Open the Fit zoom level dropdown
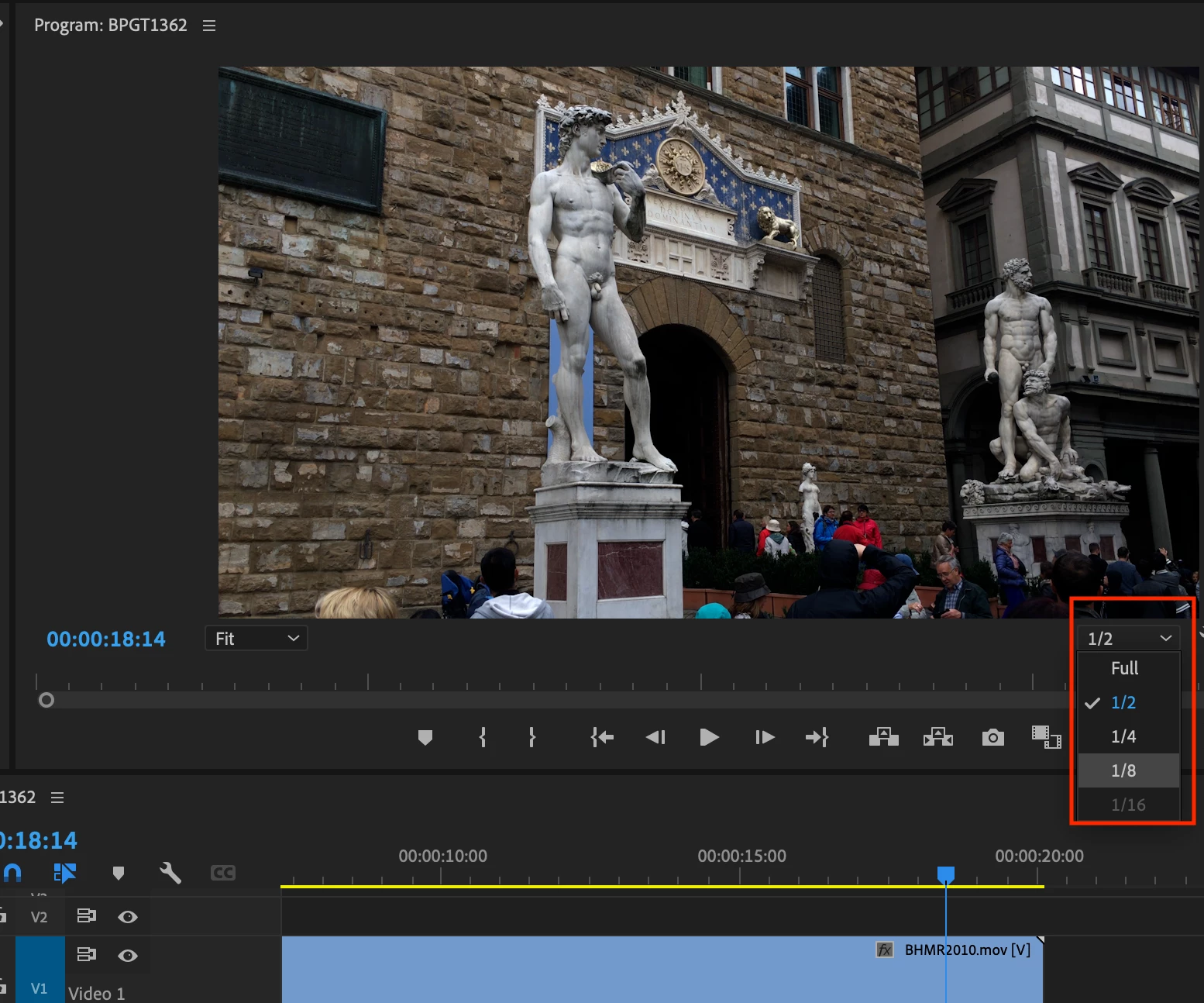The image size is (1204, 1003). coord(256,639)
